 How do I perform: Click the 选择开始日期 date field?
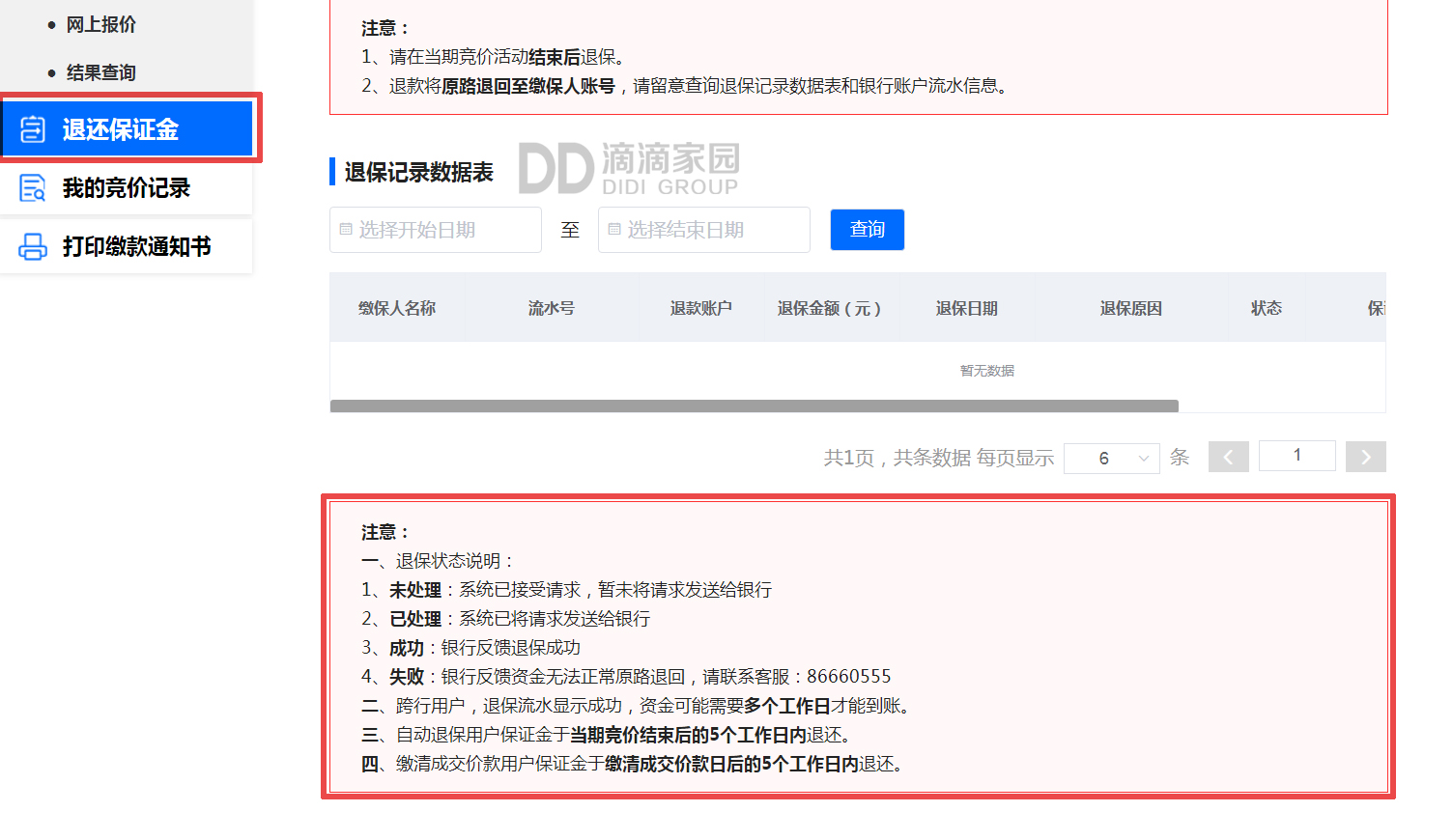pos(436,230)
